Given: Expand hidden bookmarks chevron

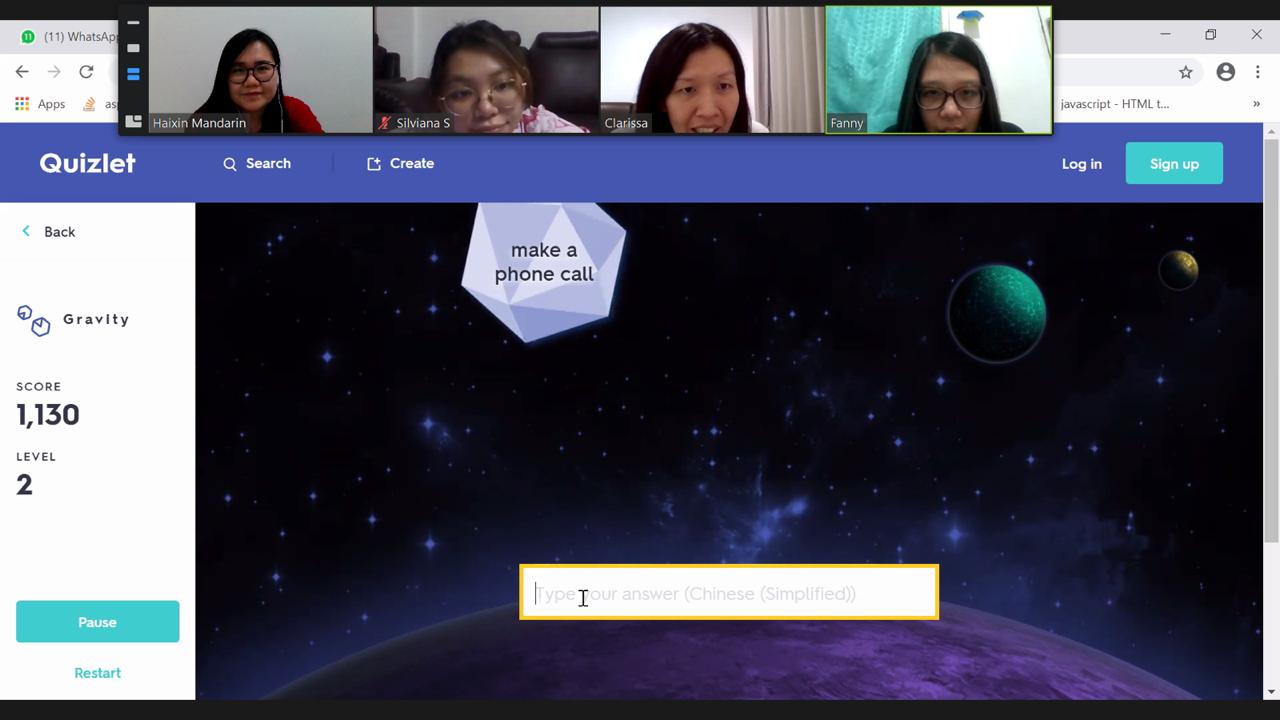Looking at the screenshot, I should tap(1257, 104).
